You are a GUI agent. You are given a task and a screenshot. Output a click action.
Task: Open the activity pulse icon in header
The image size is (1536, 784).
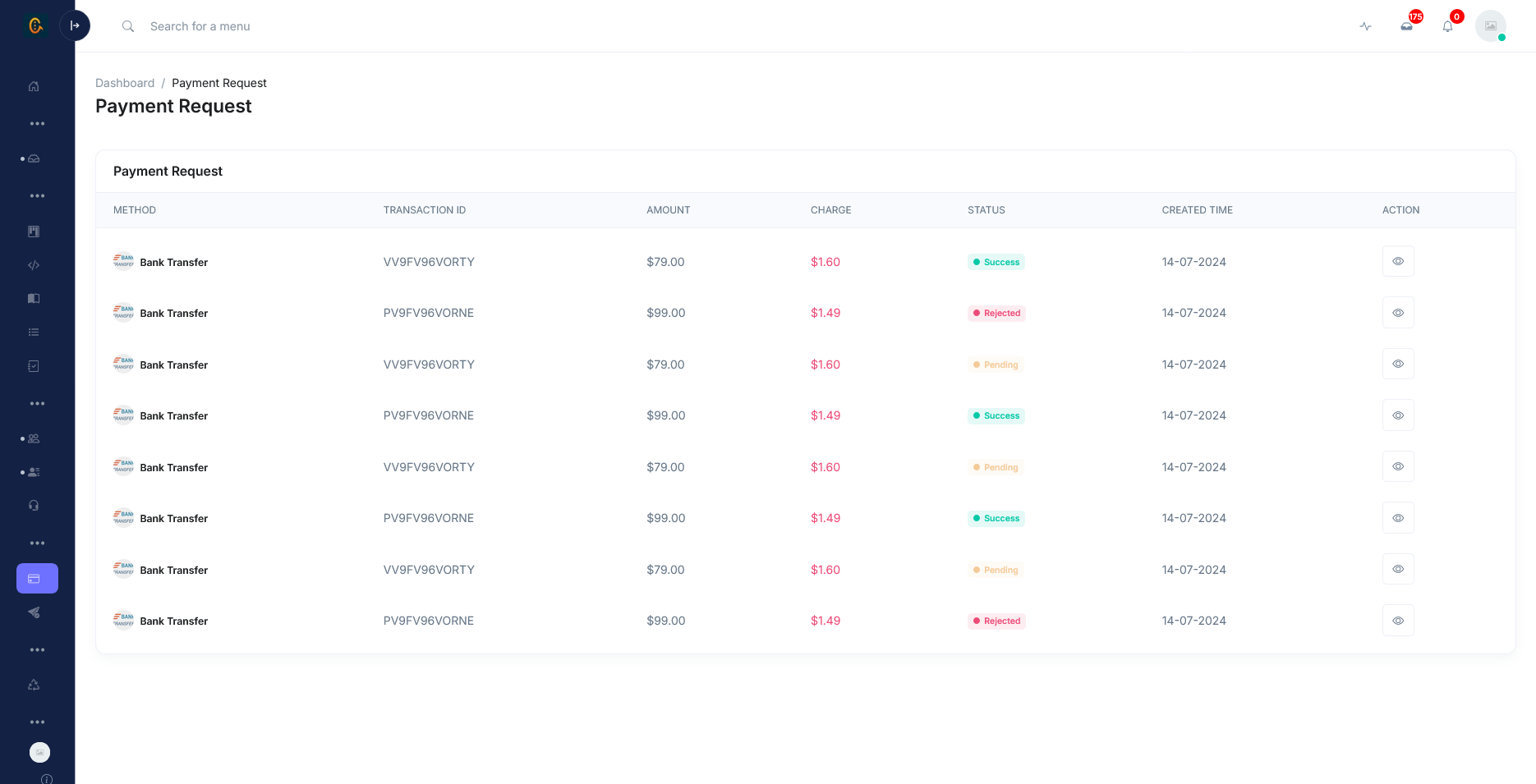point(1365,26)
